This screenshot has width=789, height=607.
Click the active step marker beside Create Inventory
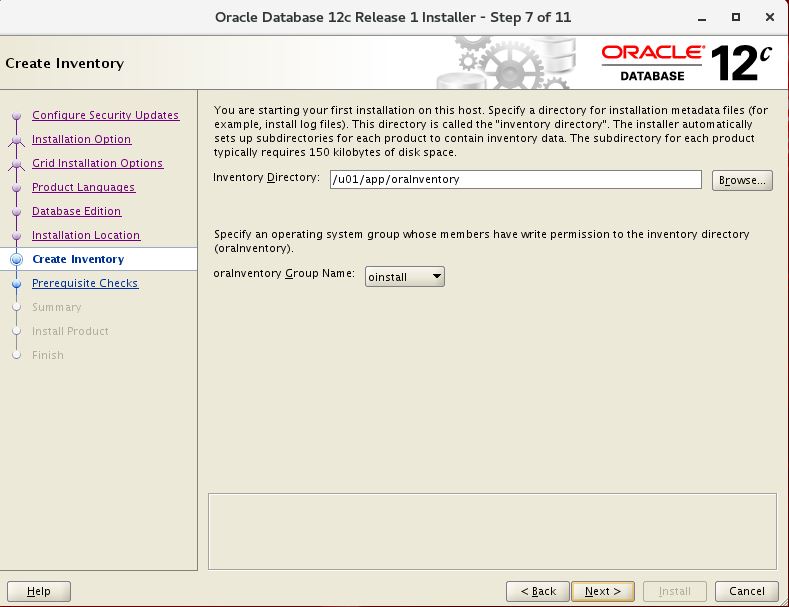click(17, 259)
